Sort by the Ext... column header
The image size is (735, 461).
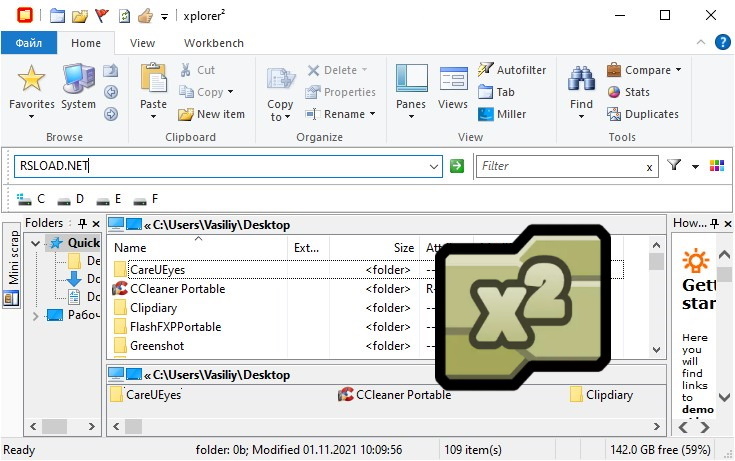[308, 248]
